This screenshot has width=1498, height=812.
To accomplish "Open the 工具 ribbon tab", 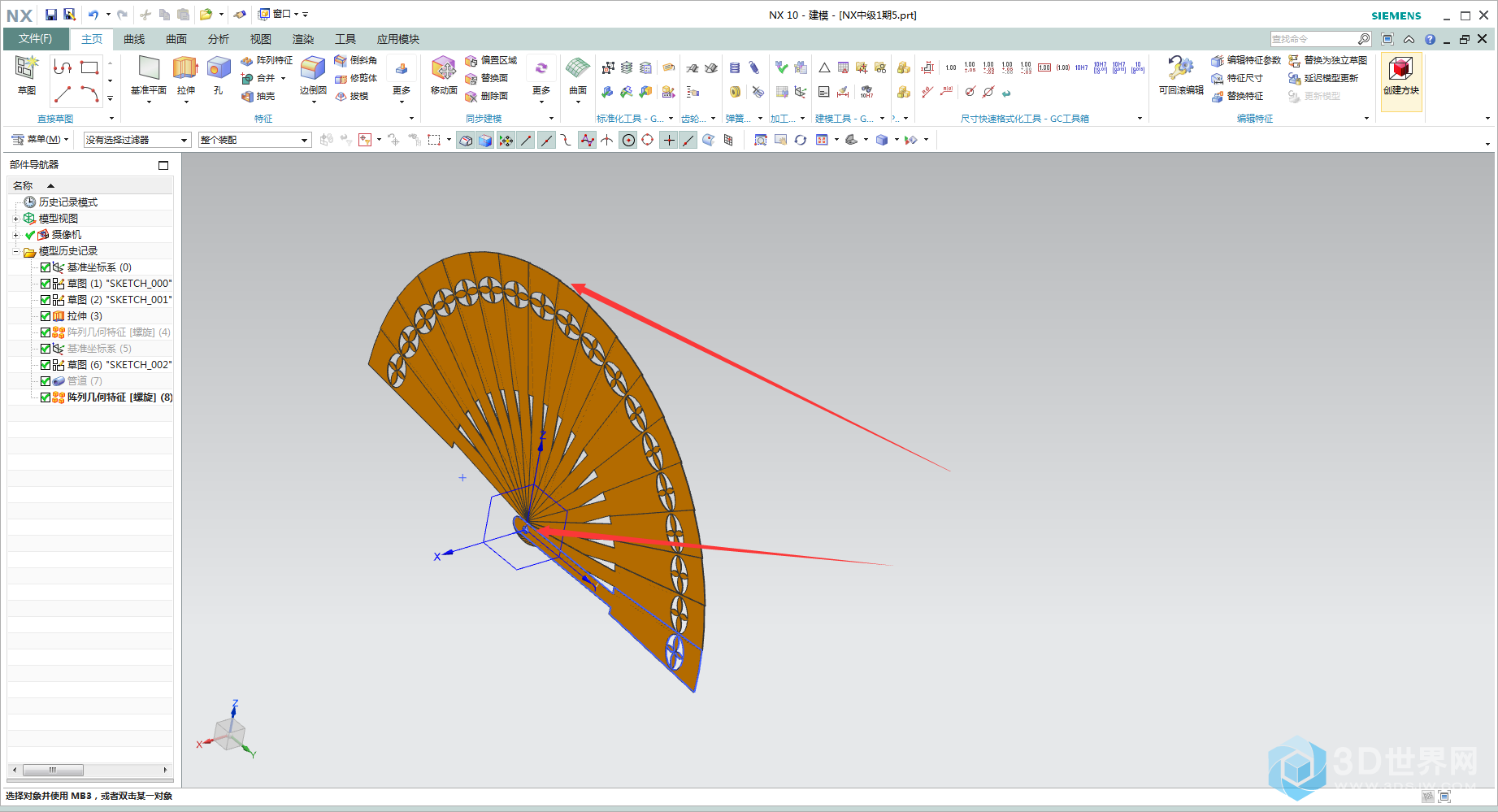I will point(345,39).
